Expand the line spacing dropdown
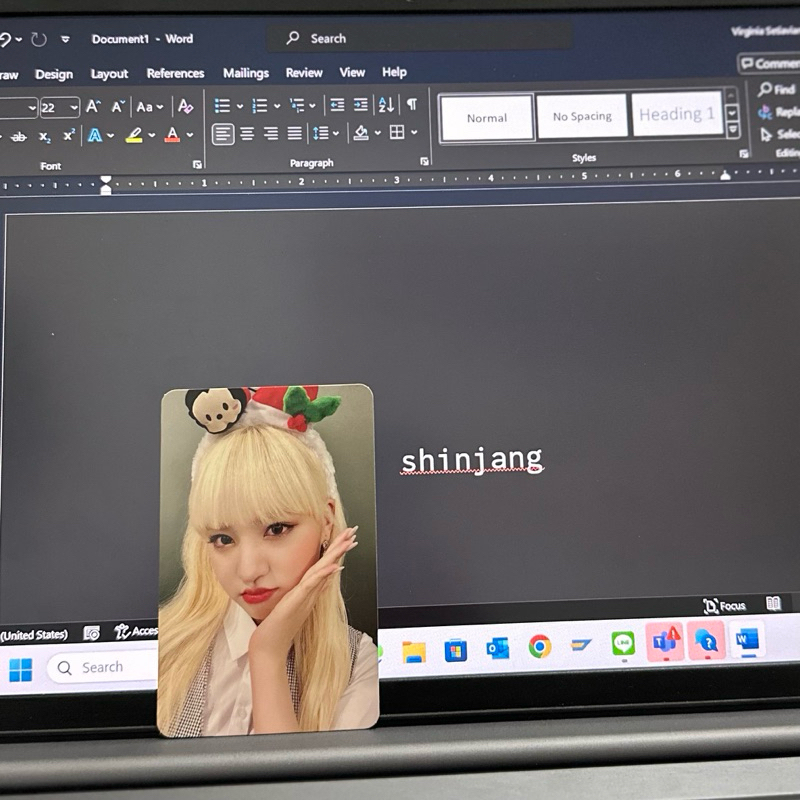800x800 pixels. click(335, 133)
